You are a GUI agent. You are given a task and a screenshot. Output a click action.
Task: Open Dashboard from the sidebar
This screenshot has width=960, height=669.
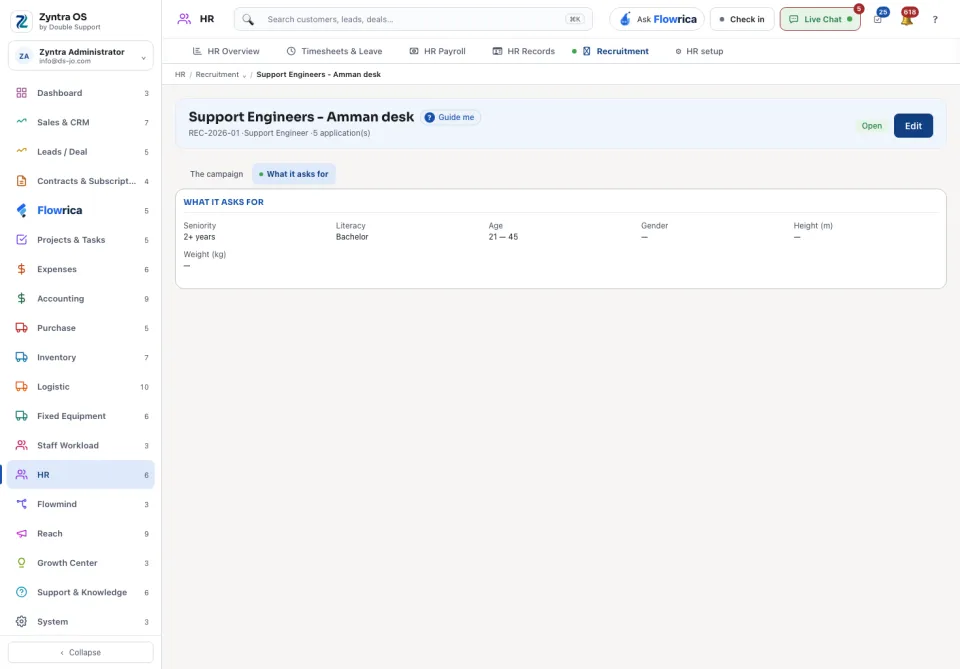pyautogui.click(x=81, y=93)
